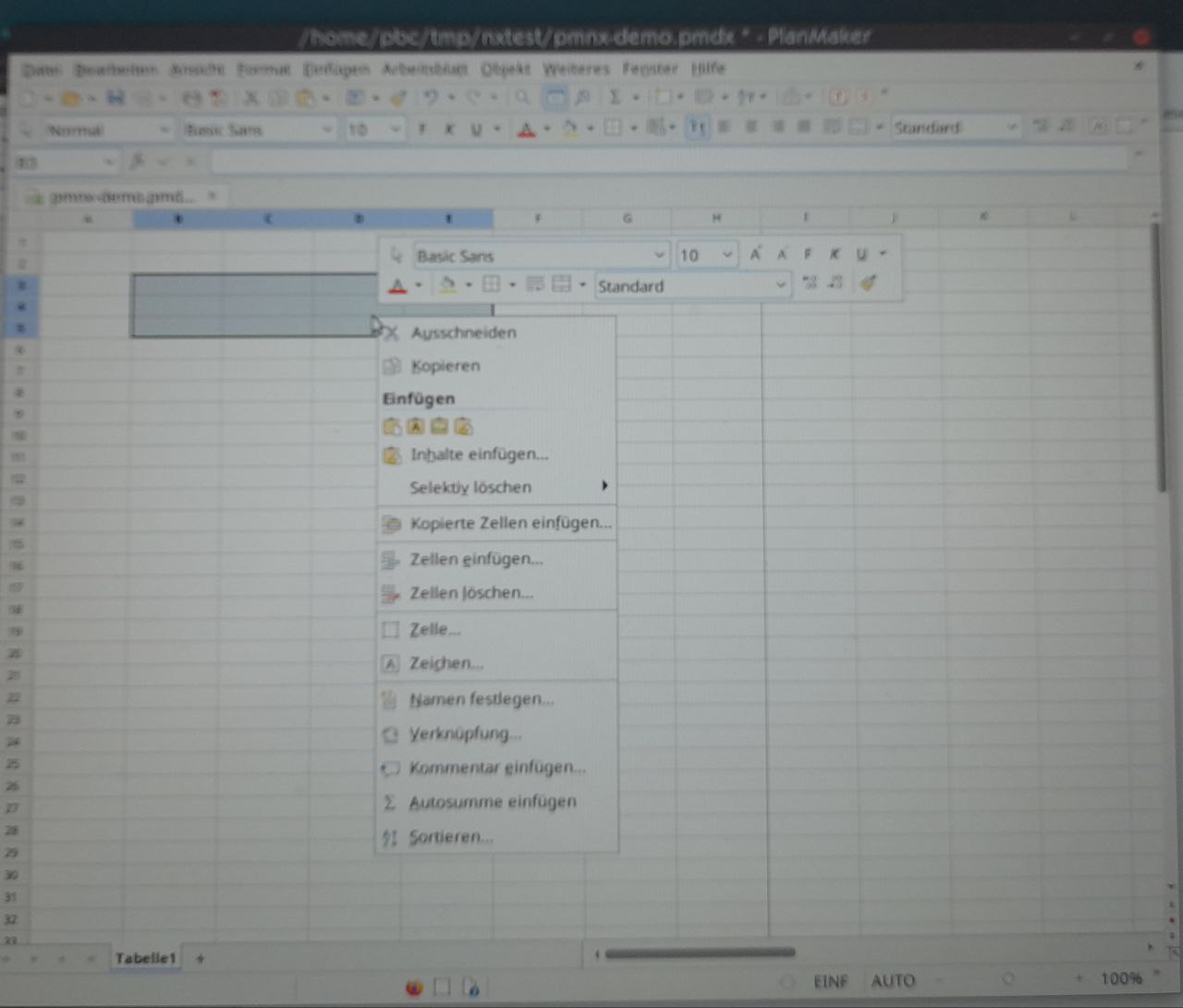This screenshot has height=1008, width=1183.
Task: Click first paste clipboard icon under Einfügen
Action: [x=392, y=426]
